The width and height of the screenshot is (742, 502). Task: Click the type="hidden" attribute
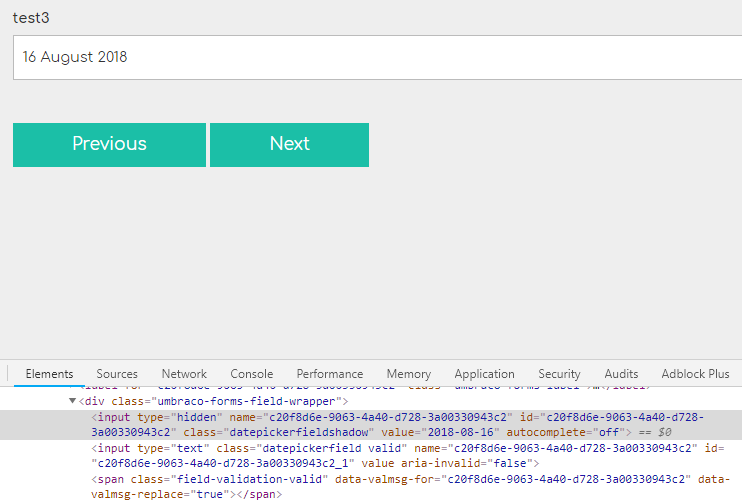click(180, 417)
